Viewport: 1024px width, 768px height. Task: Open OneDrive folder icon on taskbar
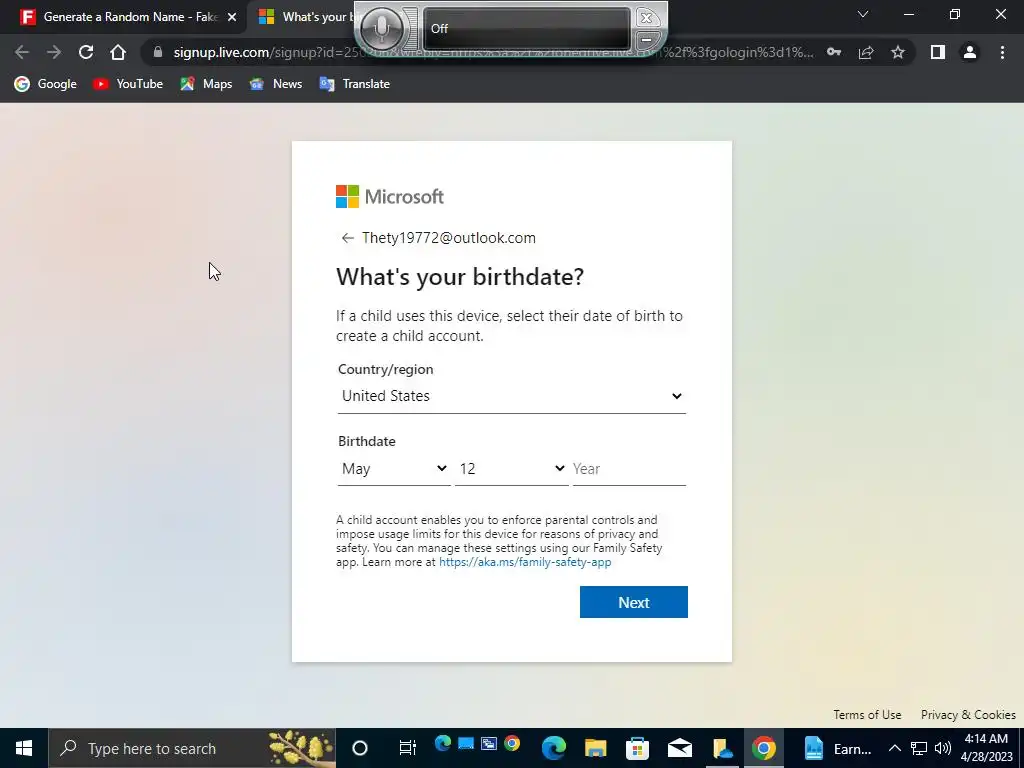pyautogui.click(x=722, y=748)
